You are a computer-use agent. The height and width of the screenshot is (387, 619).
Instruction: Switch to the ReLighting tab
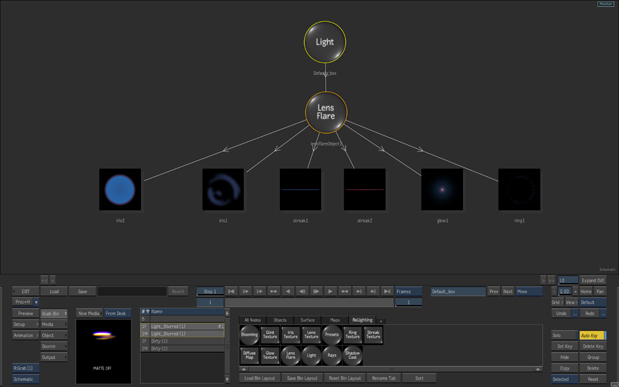point(362,320)
